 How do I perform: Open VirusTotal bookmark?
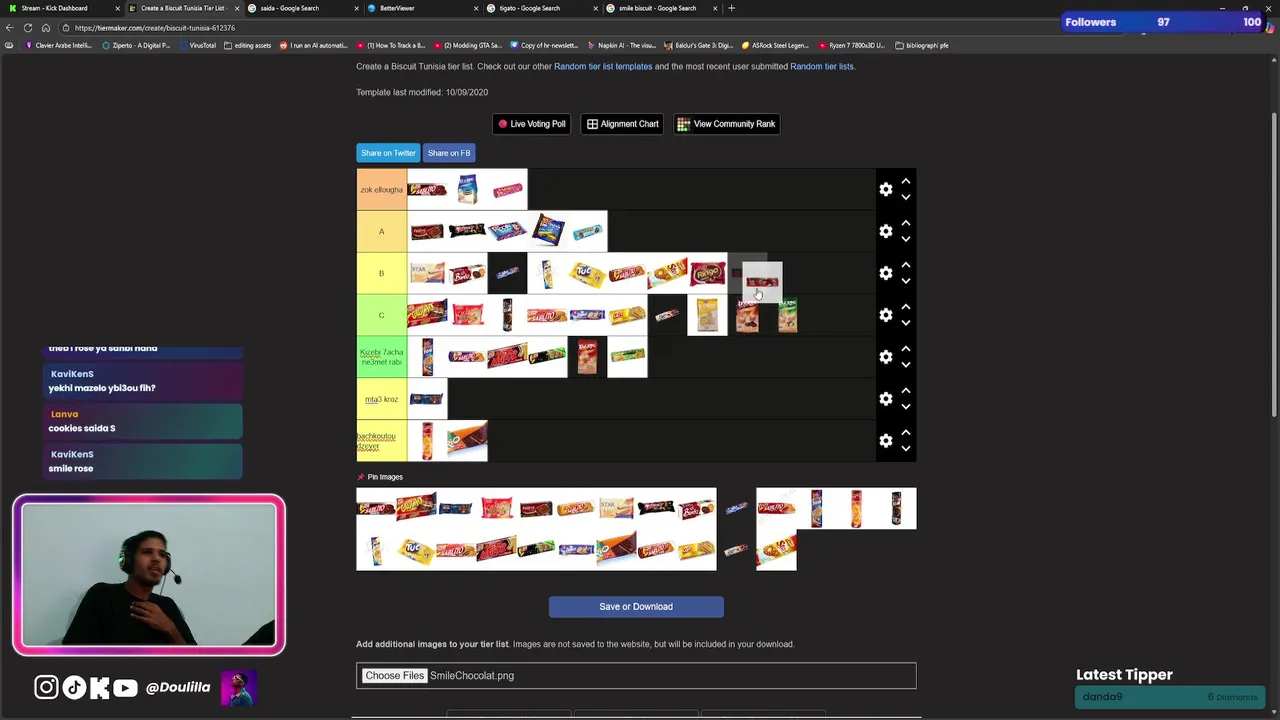point(197,45)
